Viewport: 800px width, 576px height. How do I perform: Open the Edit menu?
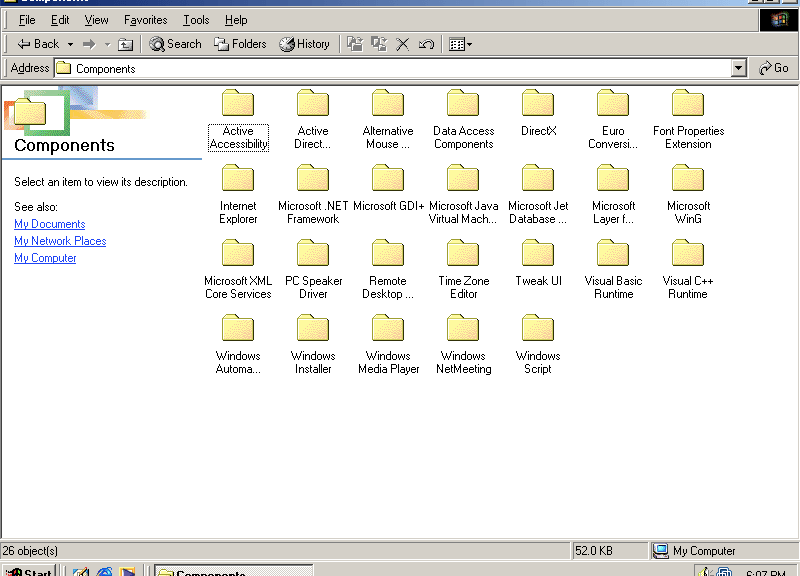pos(60,20)
